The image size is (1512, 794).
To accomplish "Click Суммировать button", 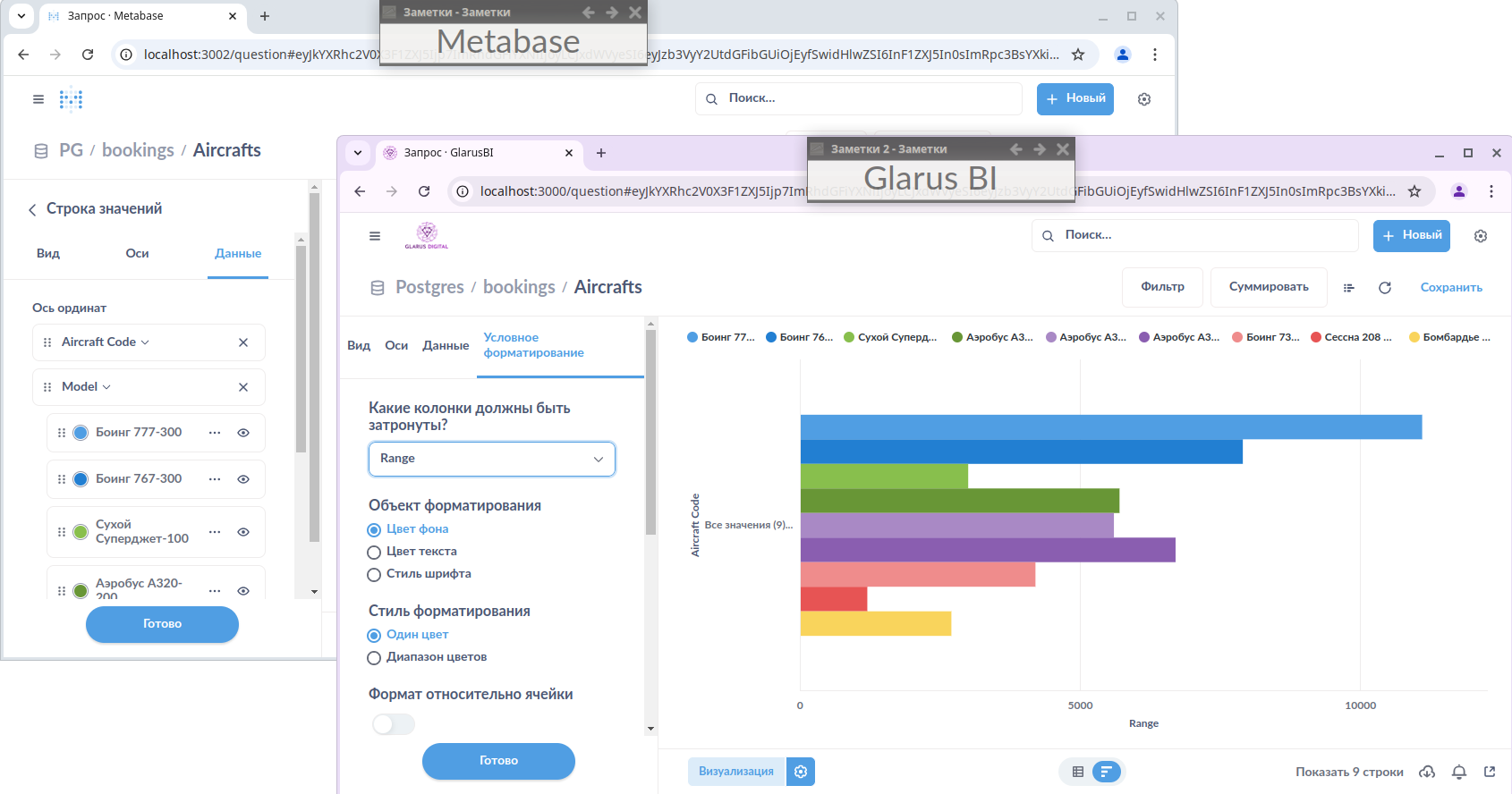I will click(x=1269, y=287).
